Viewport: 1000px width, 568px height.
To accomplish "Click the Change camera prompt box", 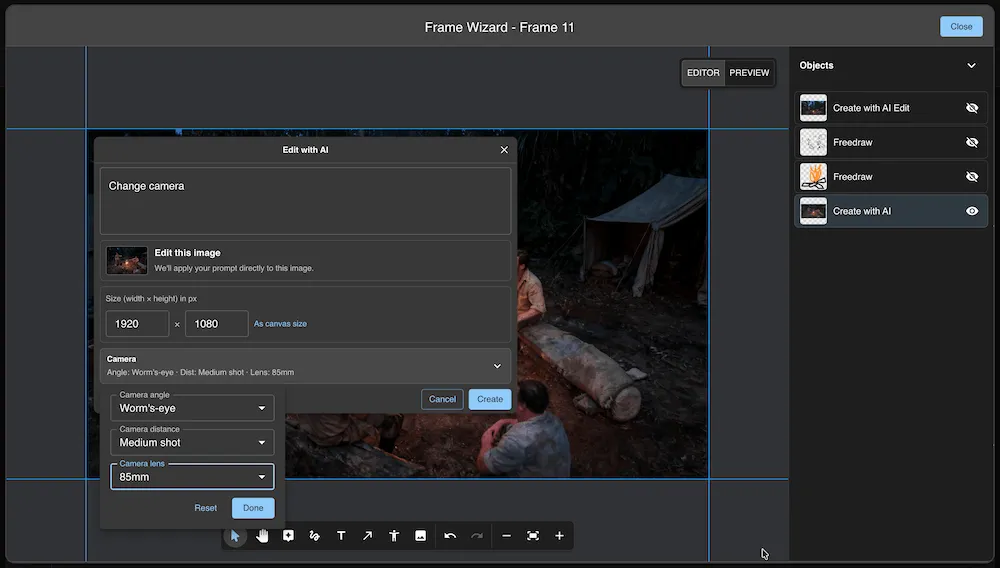I will point(305,201).
